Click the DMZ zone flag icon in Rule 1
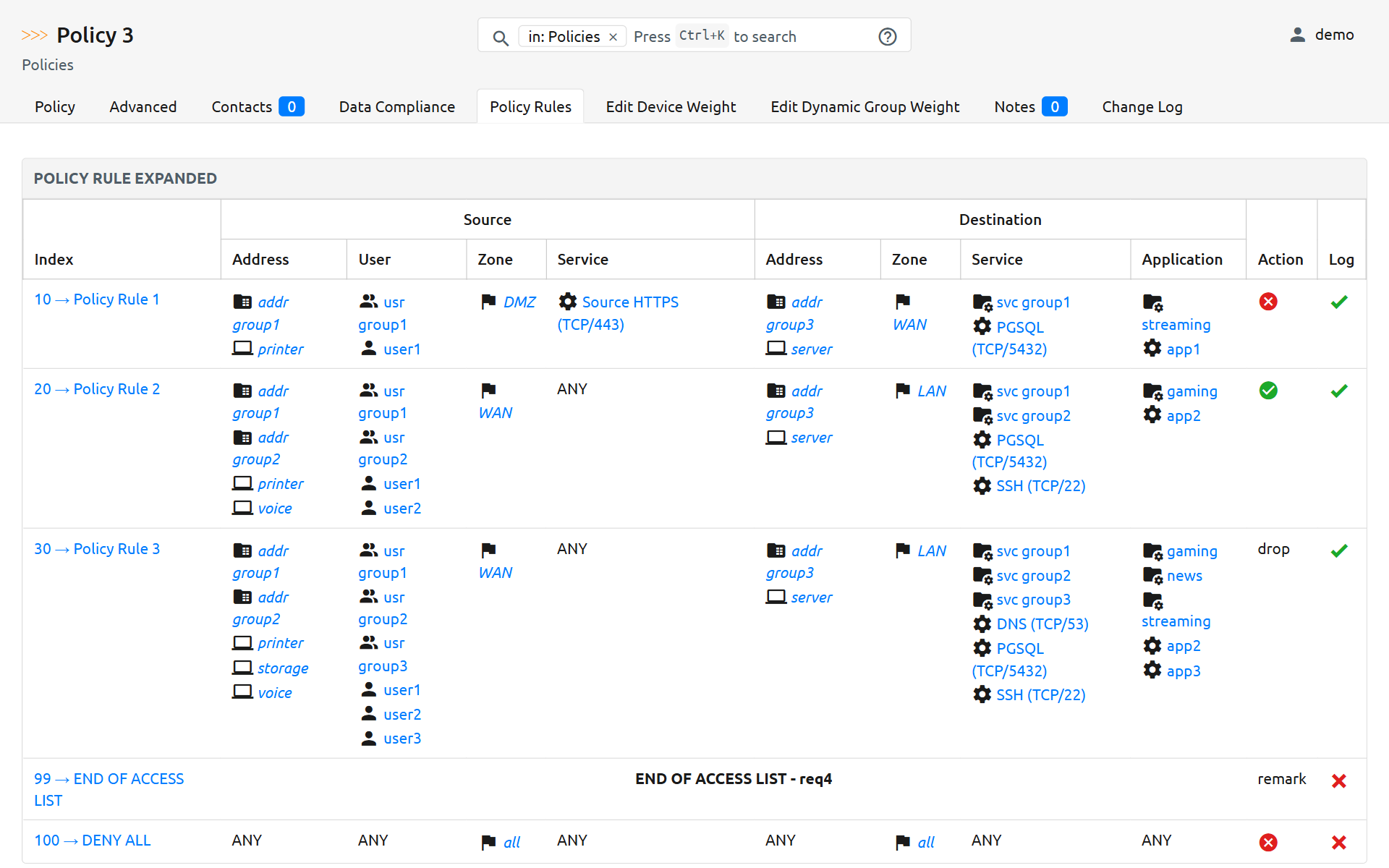This screenshot has height=868, width=1389. pos(488,302)
